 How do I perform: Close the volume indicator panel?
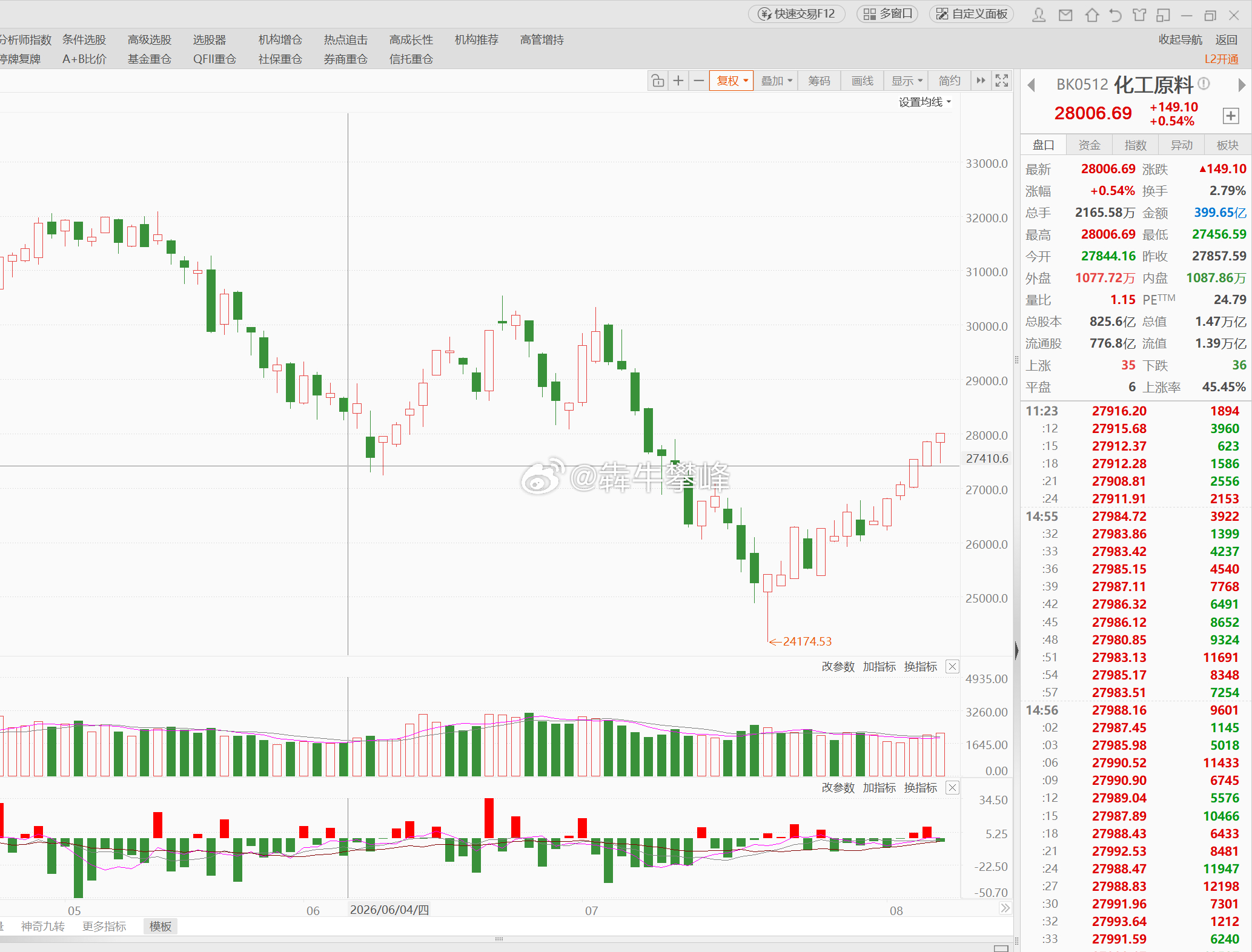coord(952,666)
